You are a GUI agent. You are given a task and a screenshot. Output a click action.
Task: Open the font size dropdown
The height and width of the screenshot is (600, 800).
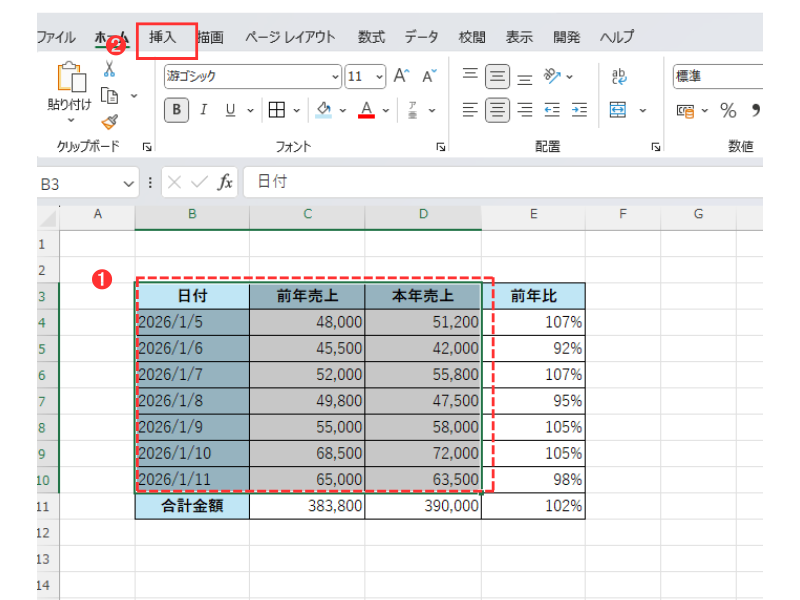pos(379,77)
